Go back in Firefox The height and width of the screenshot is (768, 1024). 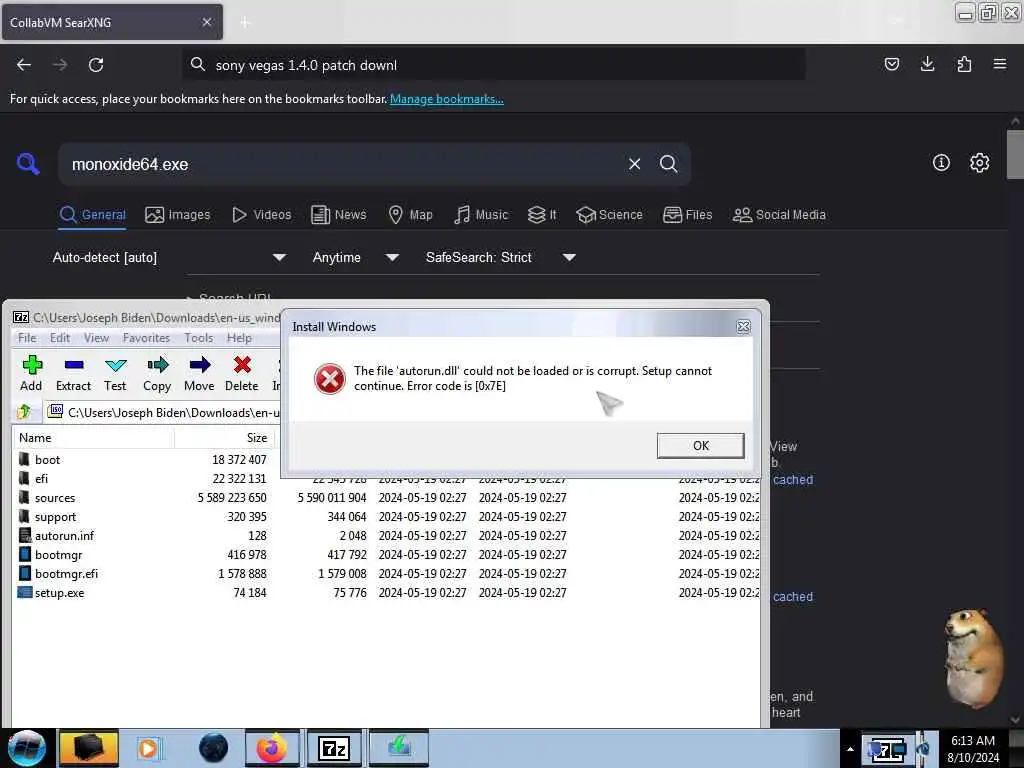pos(24,65)
